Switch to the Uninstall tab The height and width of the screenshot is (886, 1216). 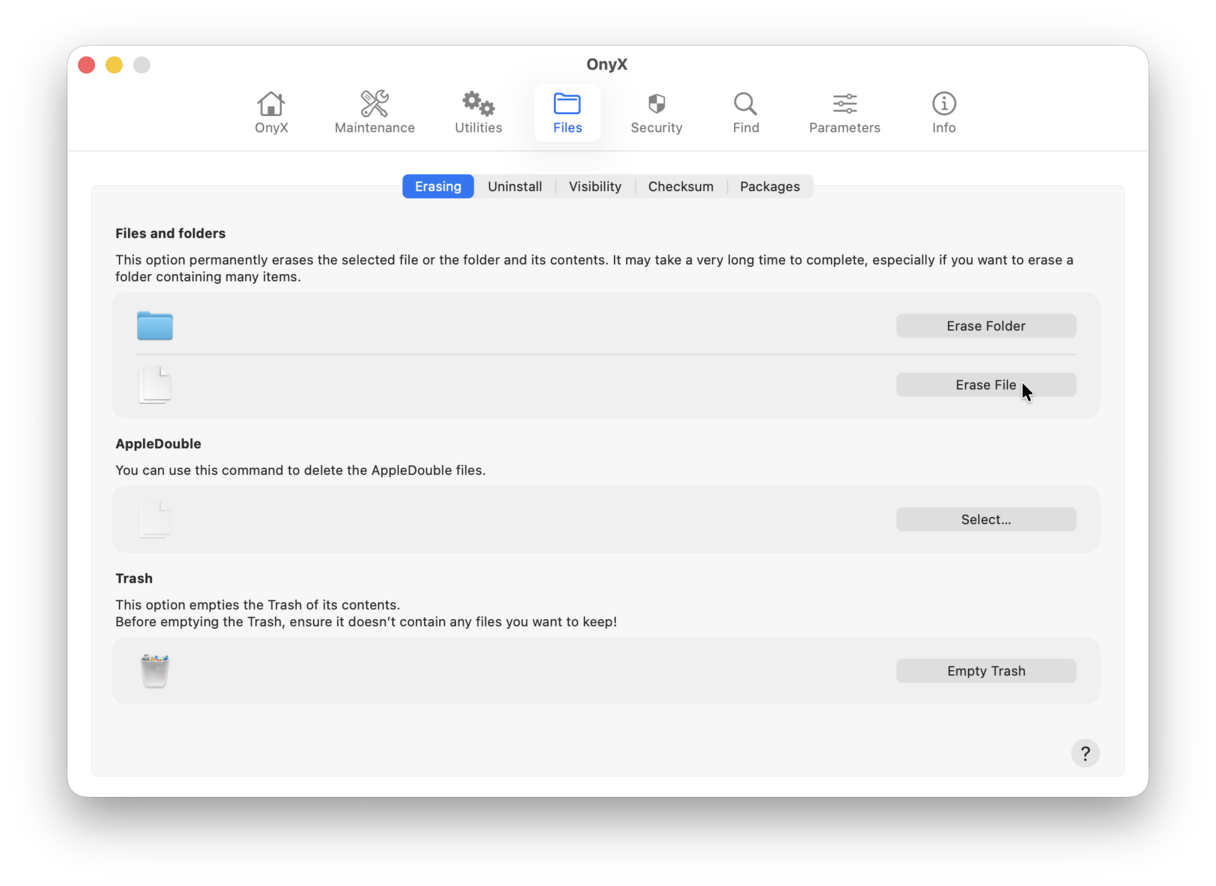click(x=515, y=187)
